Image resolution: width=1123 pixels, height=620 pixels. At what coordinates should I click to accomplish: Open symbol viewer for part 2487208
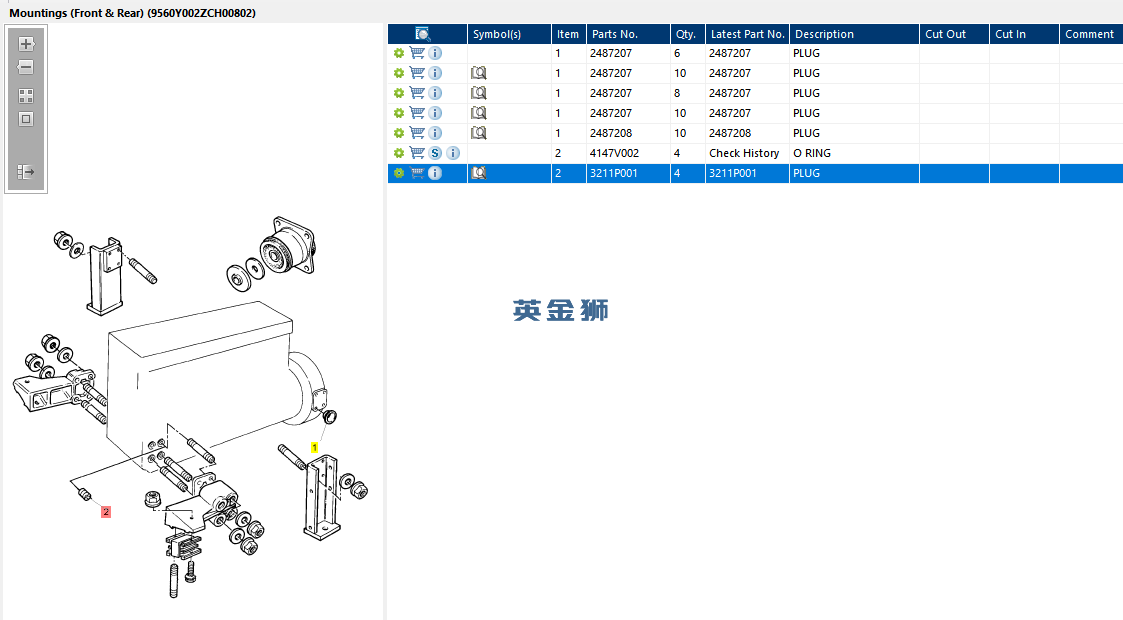click(478, 133)
